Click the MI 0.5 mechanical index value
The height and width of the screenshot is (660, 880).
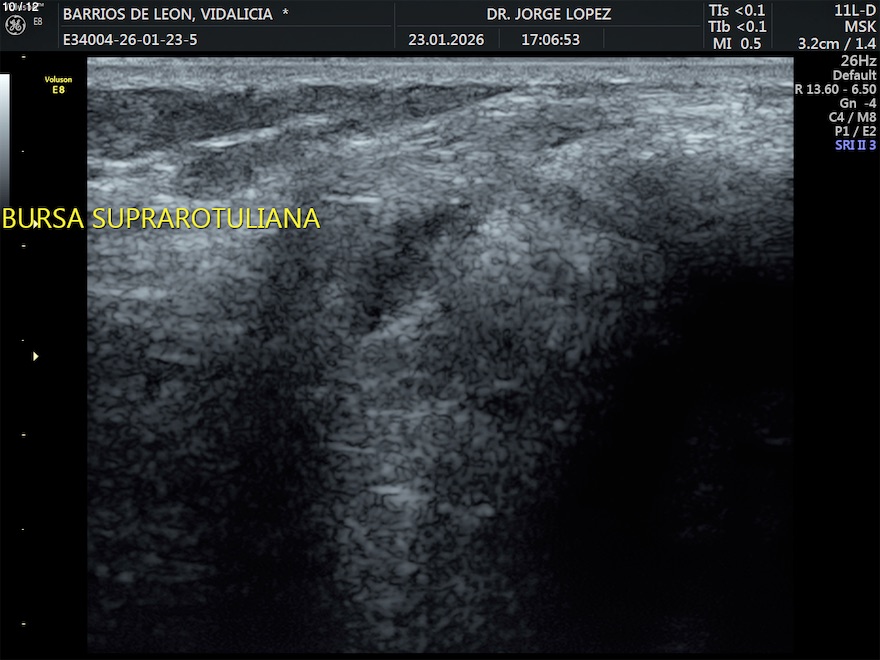point(736,44)
